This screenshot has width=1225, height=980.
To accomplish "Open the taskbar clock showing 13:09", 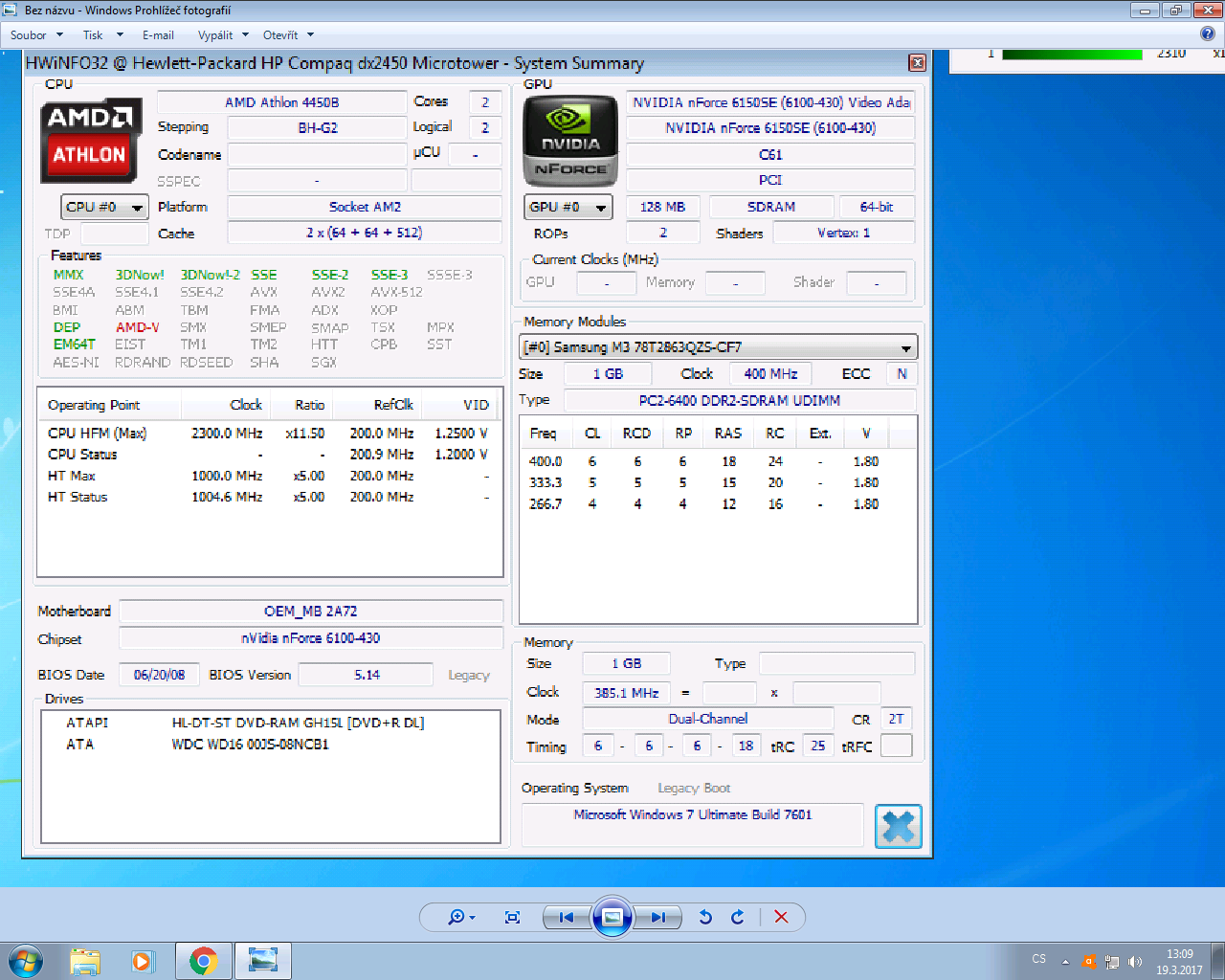I will point(1179,962).
